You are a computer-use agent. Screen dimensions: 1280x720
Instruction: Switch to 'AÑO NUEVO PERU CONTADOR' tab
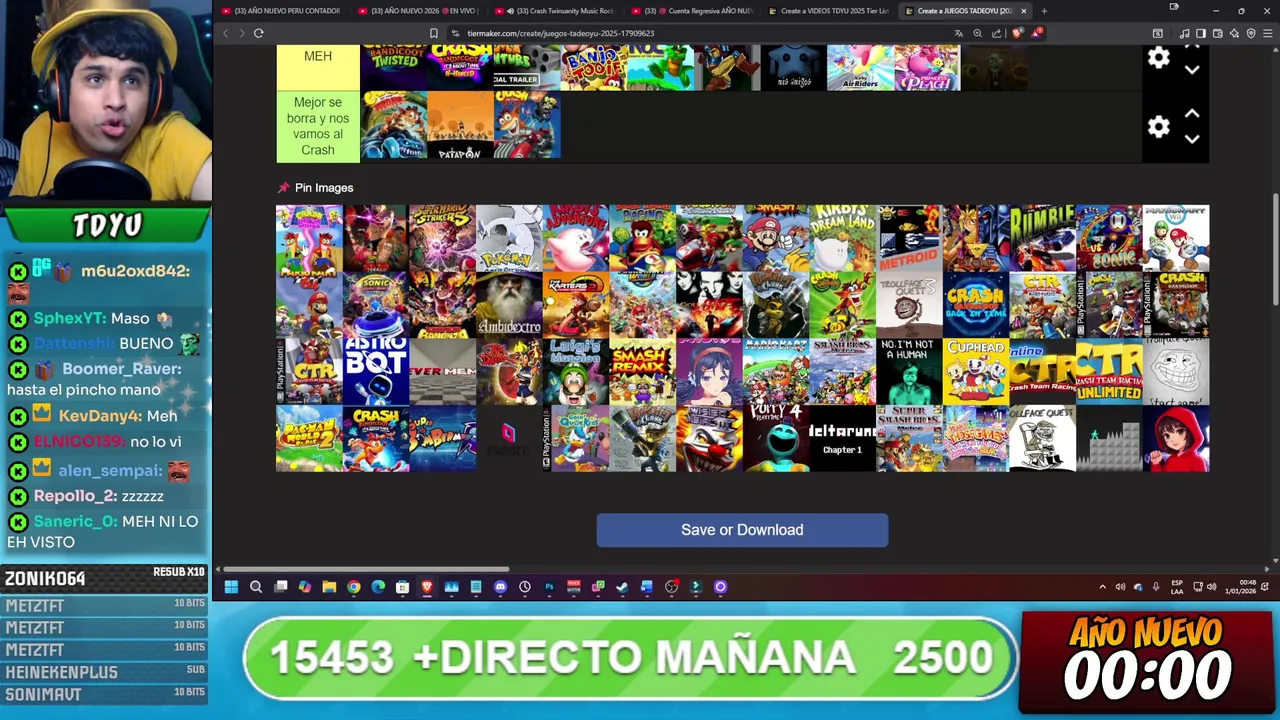[x=282, y=11]
